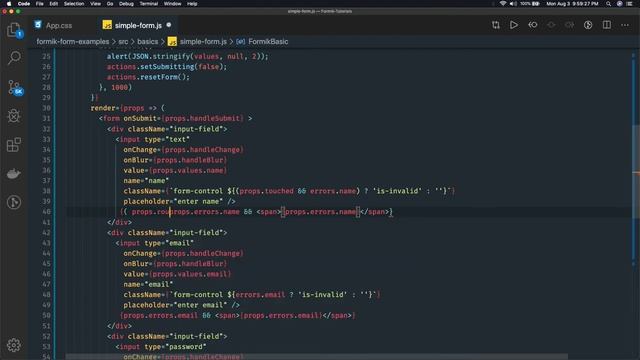Open the Debug menu

click(126, 4)
